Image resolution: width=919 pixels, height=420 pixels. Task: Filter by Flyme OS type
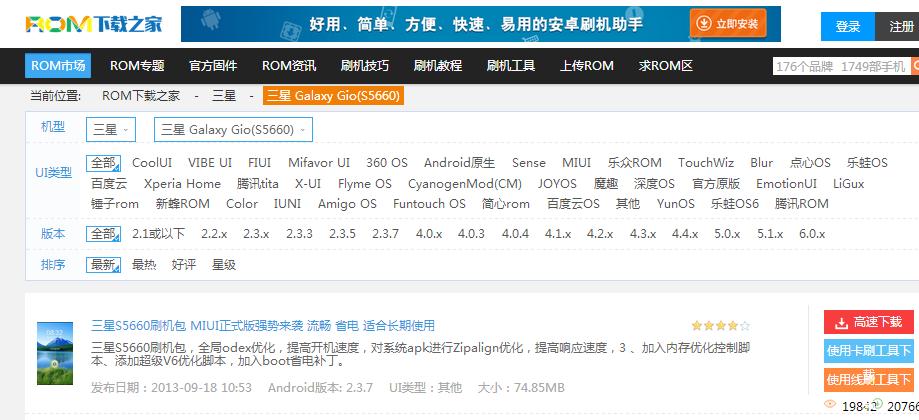click(365, 184)
